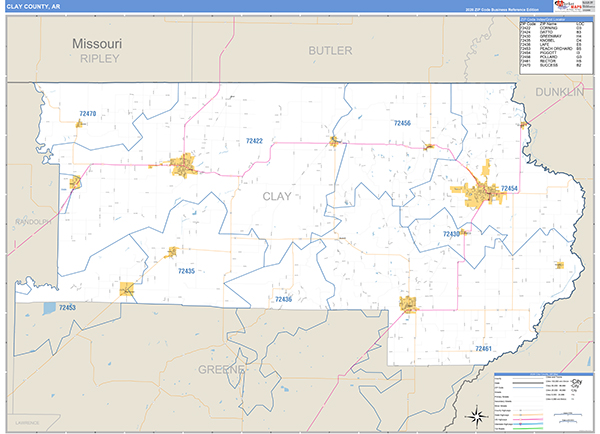600x434 pixels.
Task: Click the publisher logo in the title bar
Action: click(x=568, y=6)
